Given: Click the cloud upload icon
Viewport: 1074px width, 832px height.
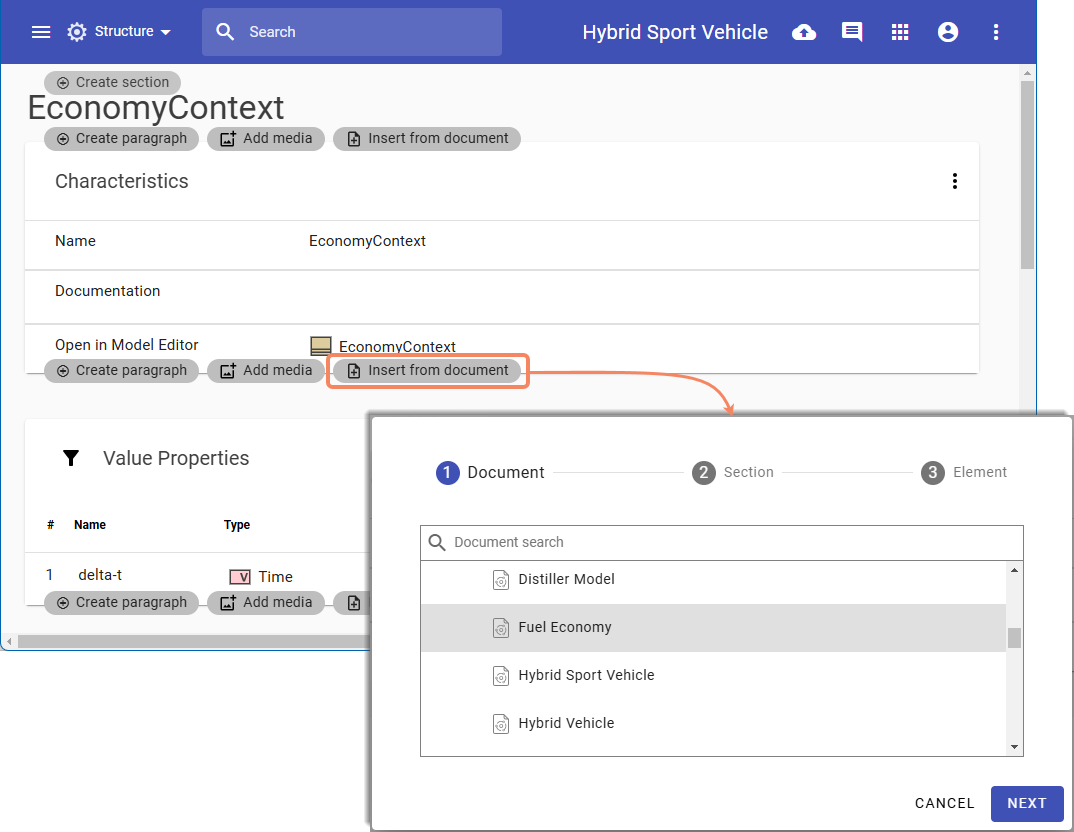Looking at the screenshot, I should (x=803, y=32).
